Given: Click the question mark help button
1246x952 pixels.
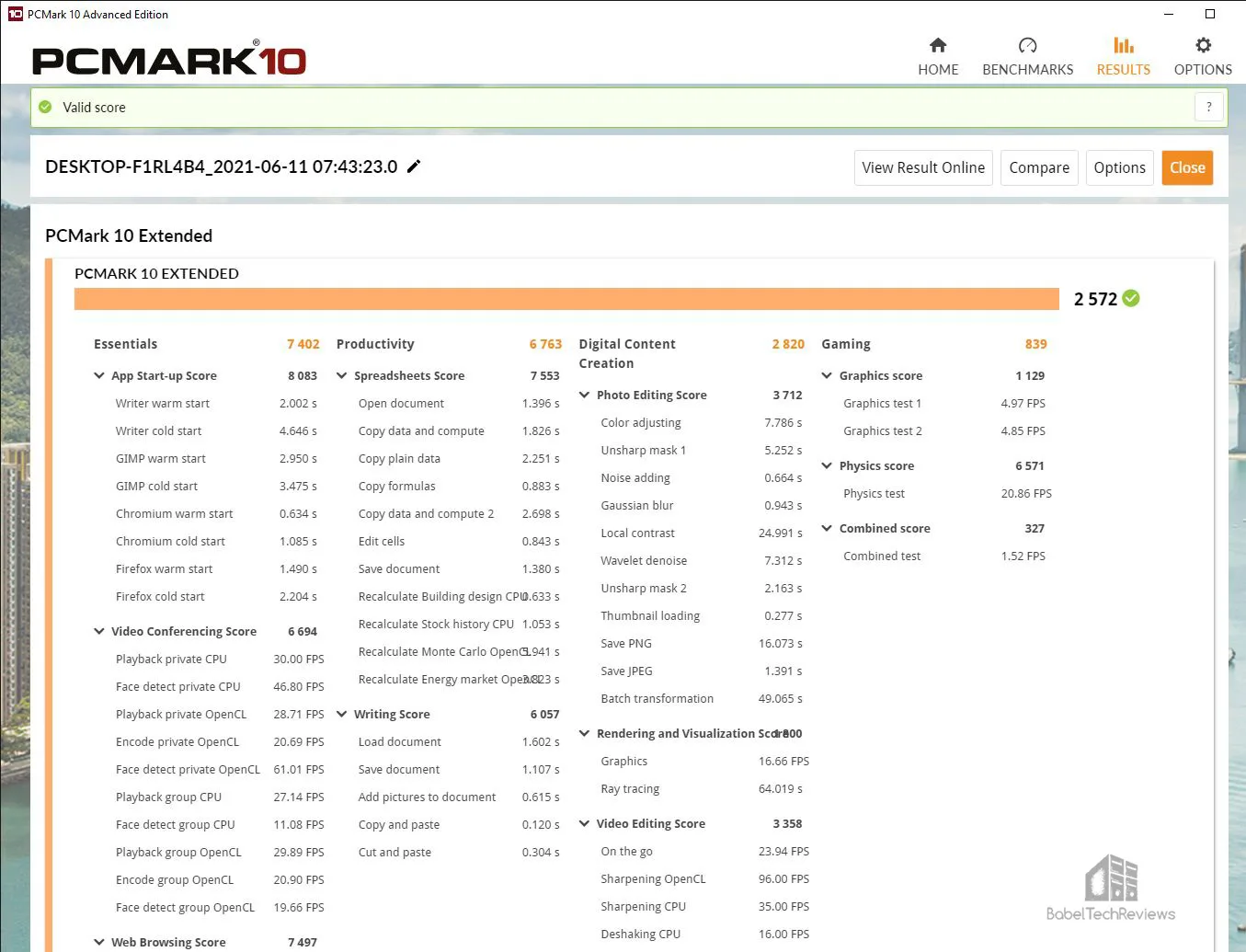Looking at the screenshot, I should pos(1208,107).
